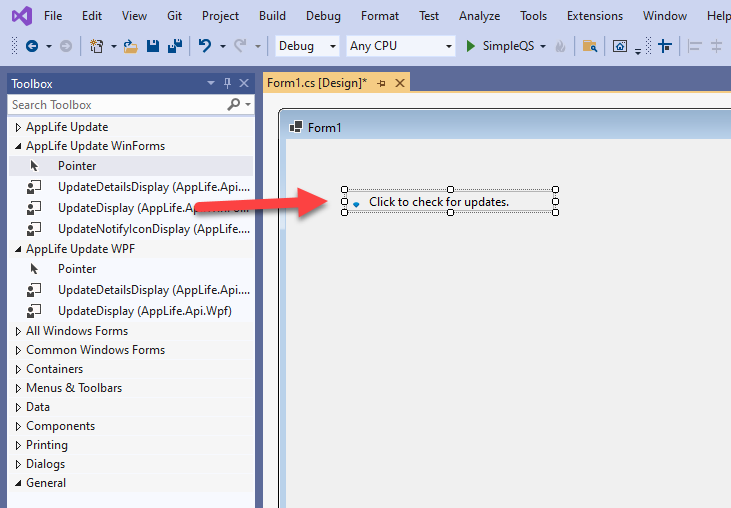
Task: Click the New Item toolbar icon
Action: [x=97, y=46]
